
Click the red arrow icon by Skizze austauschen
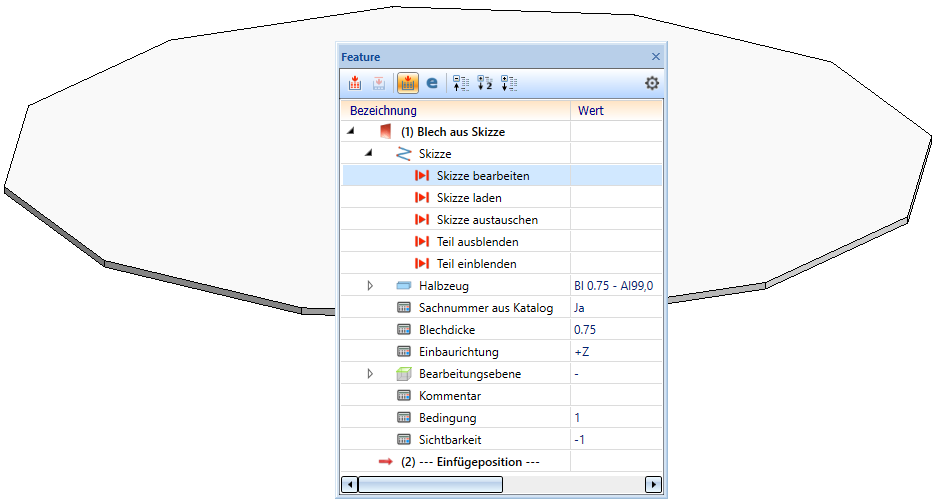pos(422,220)
